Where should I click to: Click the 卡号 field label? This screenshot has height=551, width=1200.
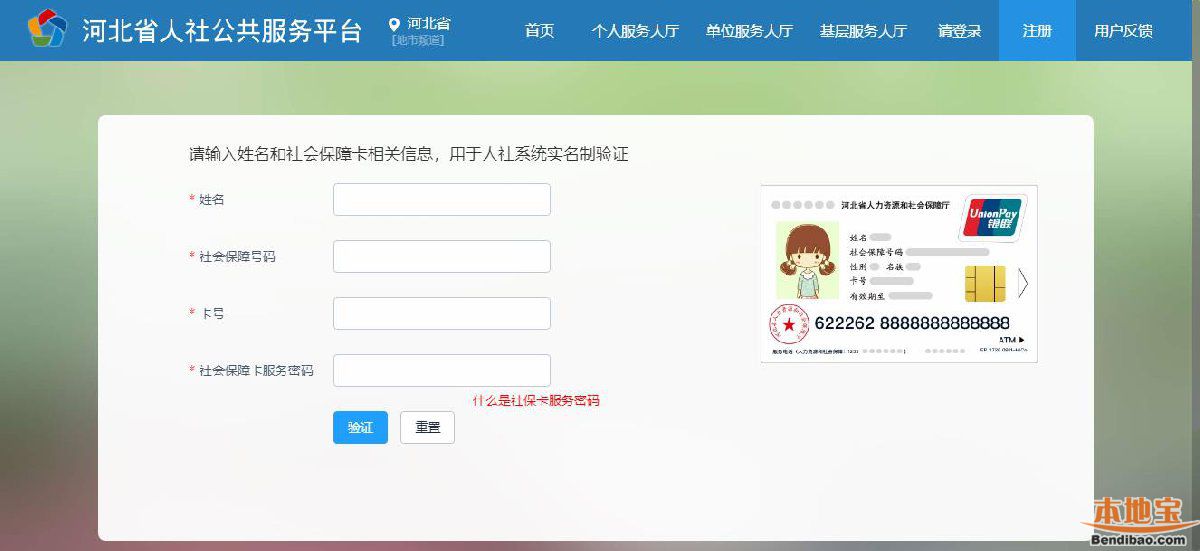(212, 314)
